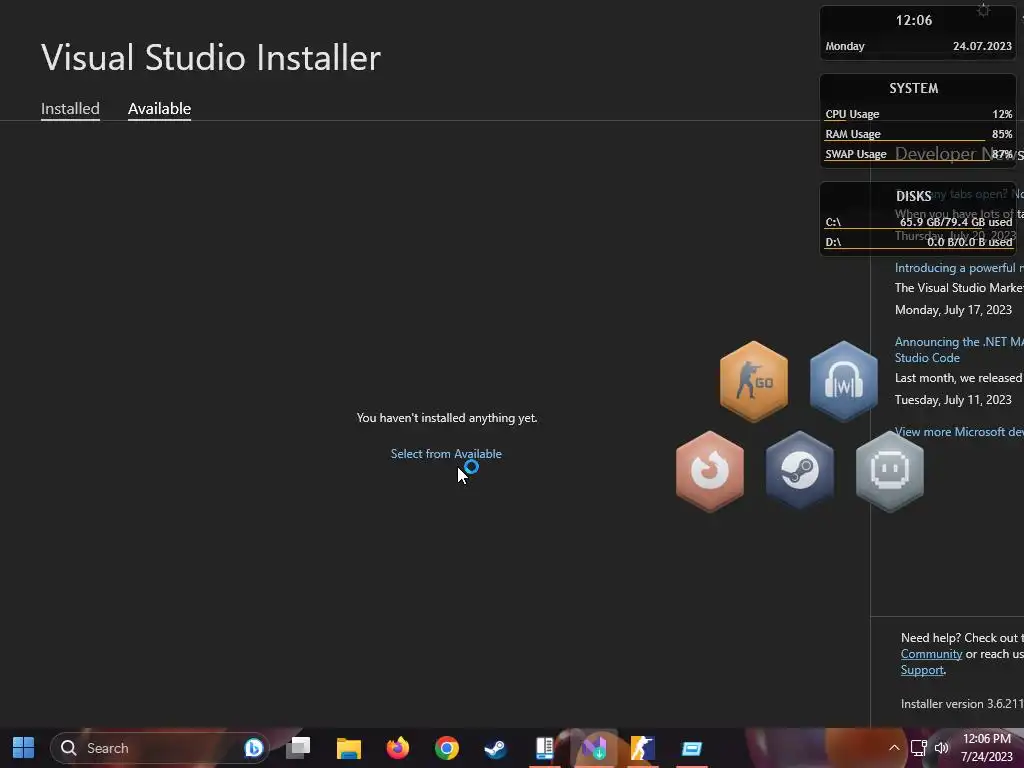Click the taskbar Search box
The image size is (1024, 768).
[x=159, y=748]
